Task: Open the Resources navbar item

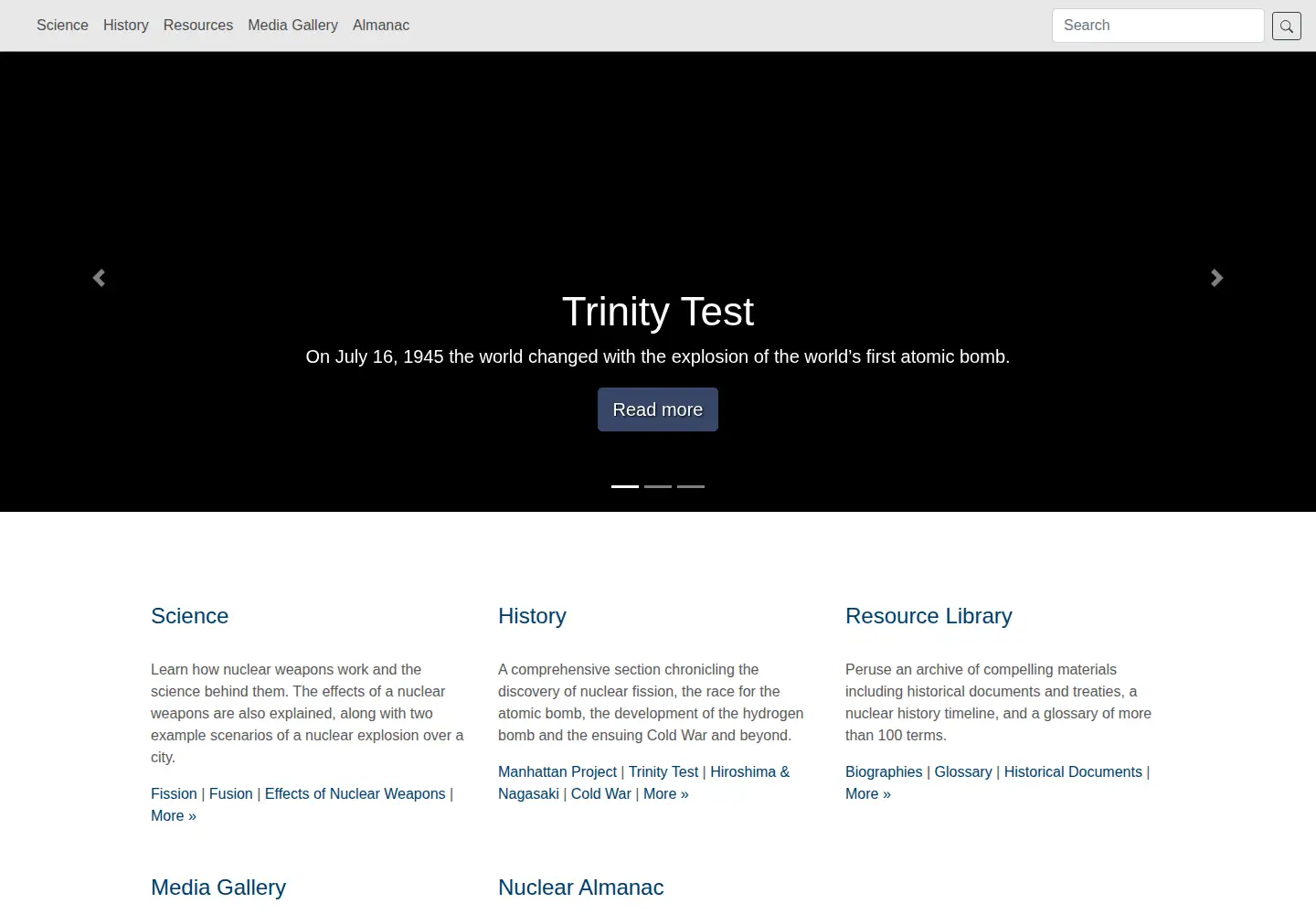Action: point(198,26)
